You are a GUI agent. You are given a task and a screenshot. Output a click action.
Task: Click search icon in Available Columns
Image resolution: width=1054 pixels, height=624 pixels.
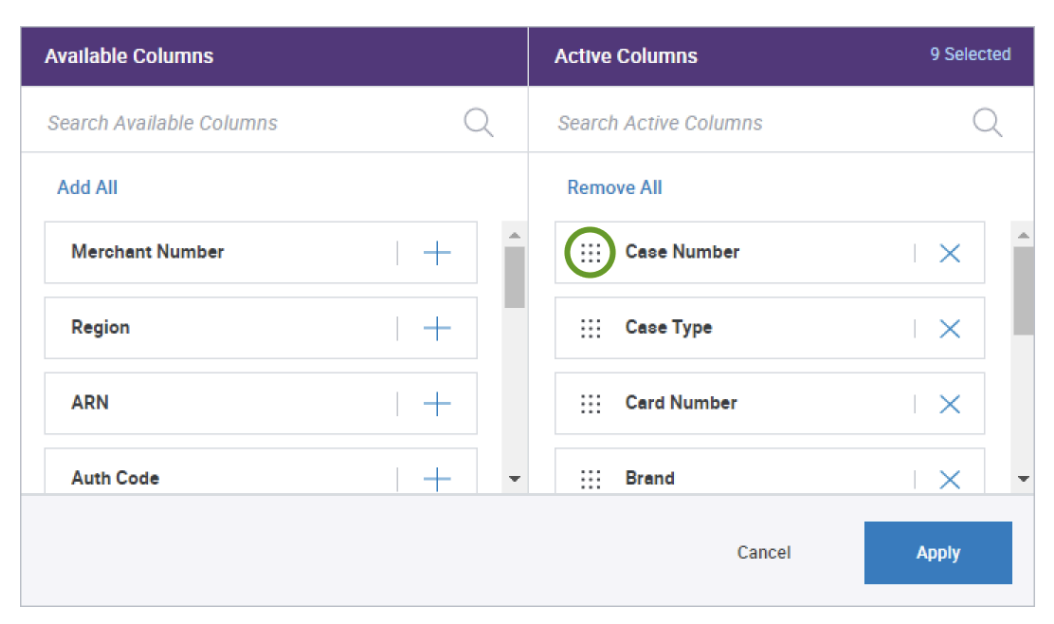(x=478, y=123)
